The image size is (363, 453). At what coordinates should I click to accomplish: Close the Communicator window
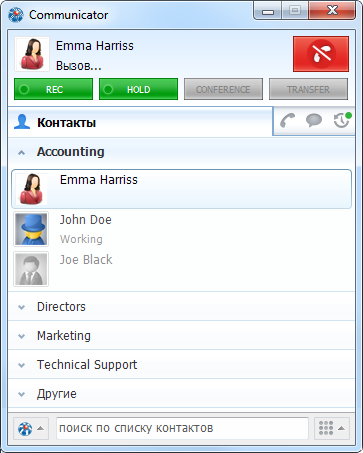(332, 11)
